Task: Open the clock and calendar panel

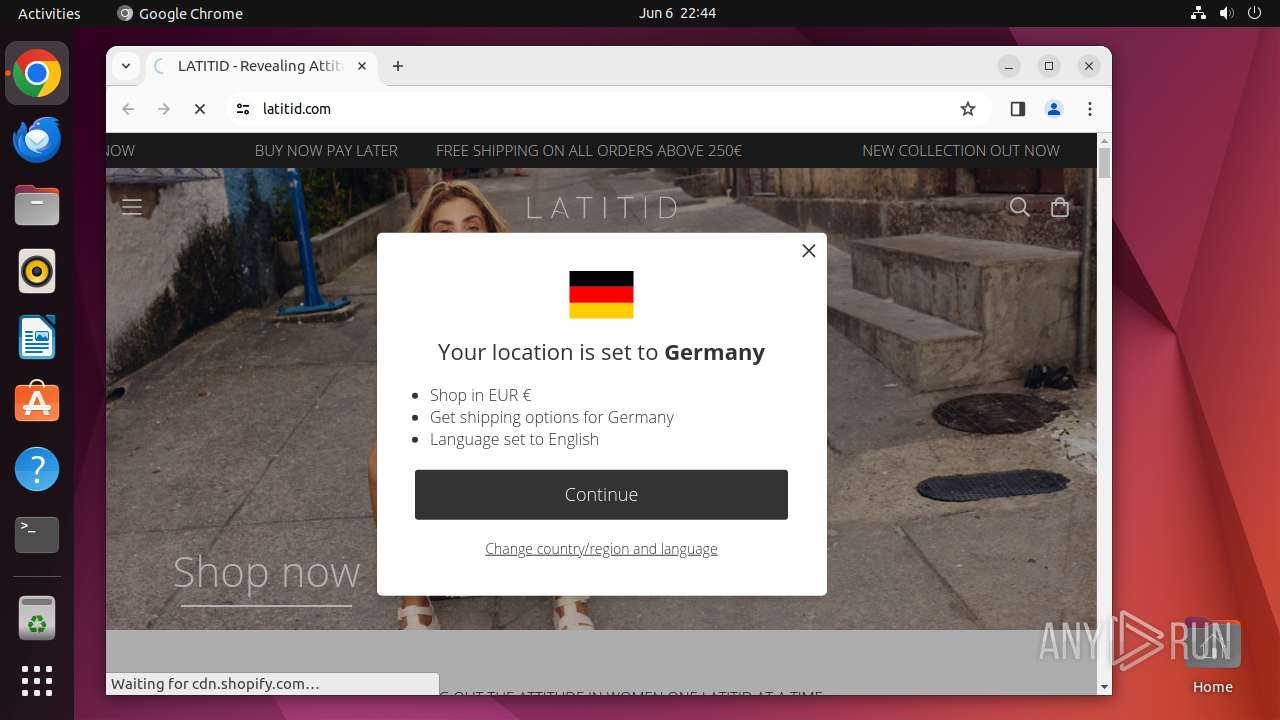Action: [678, 13]
